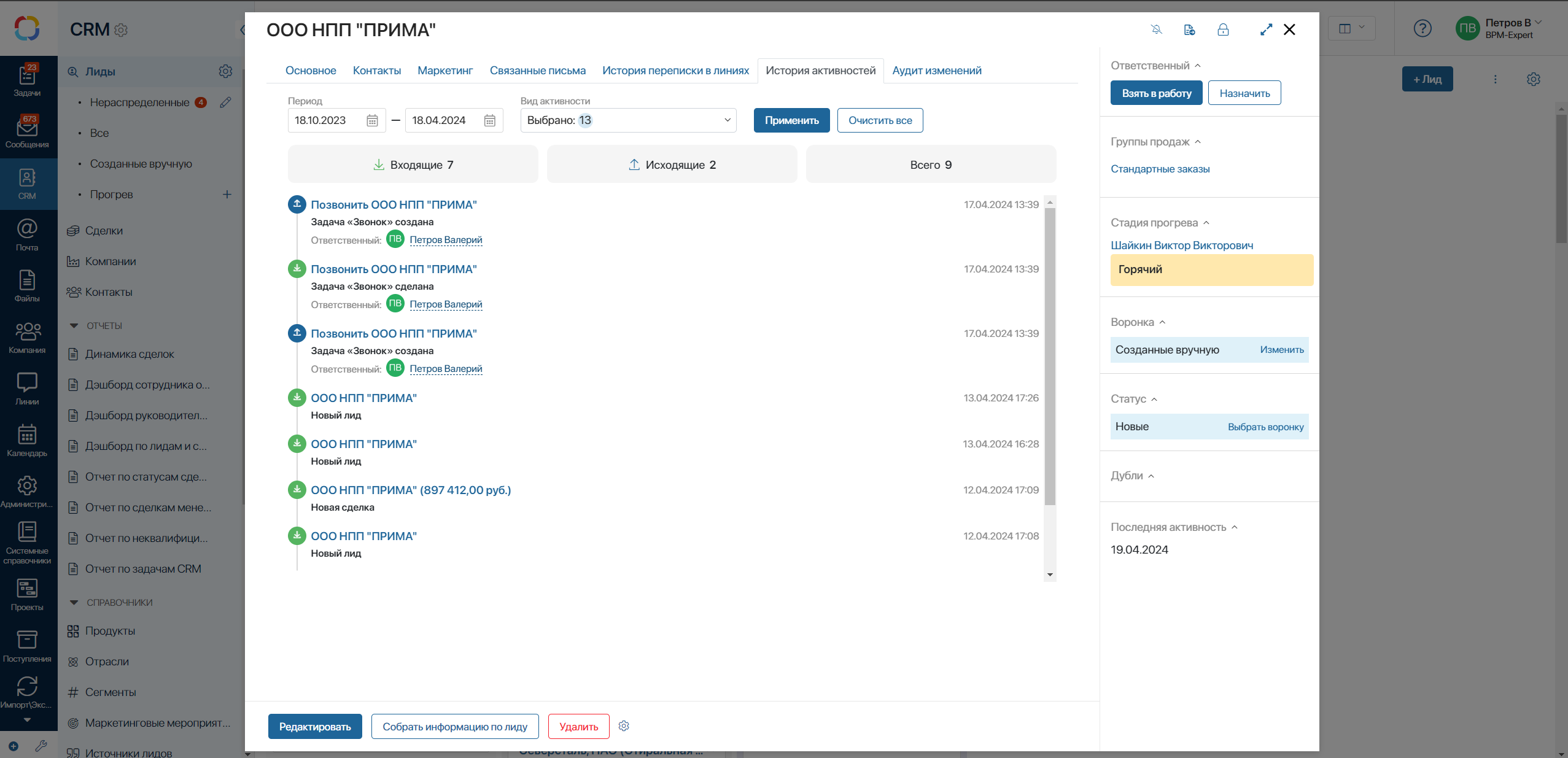Collapse the Воронка section
The image size is (1568, 758).
(x=1162, y=322)
